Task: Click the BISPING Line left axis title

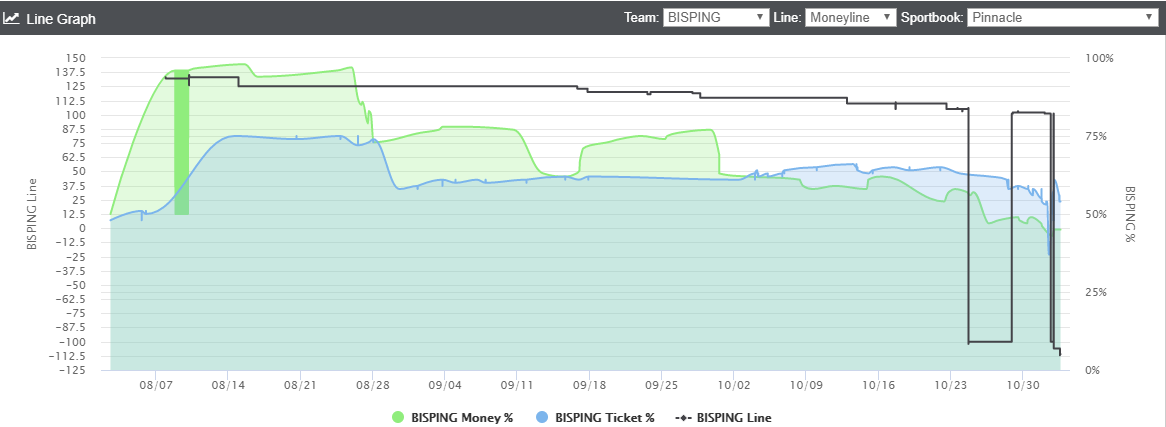Action: tap(31, 214)
